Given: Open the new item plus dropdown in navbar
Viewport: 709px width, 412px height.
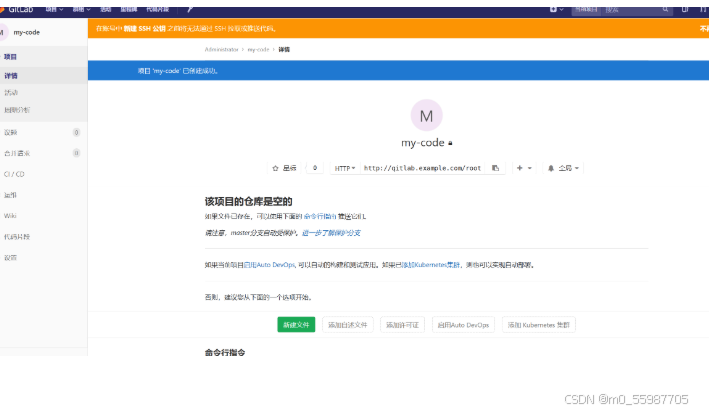Looking at the screenshot, I should tap(556, 9).
